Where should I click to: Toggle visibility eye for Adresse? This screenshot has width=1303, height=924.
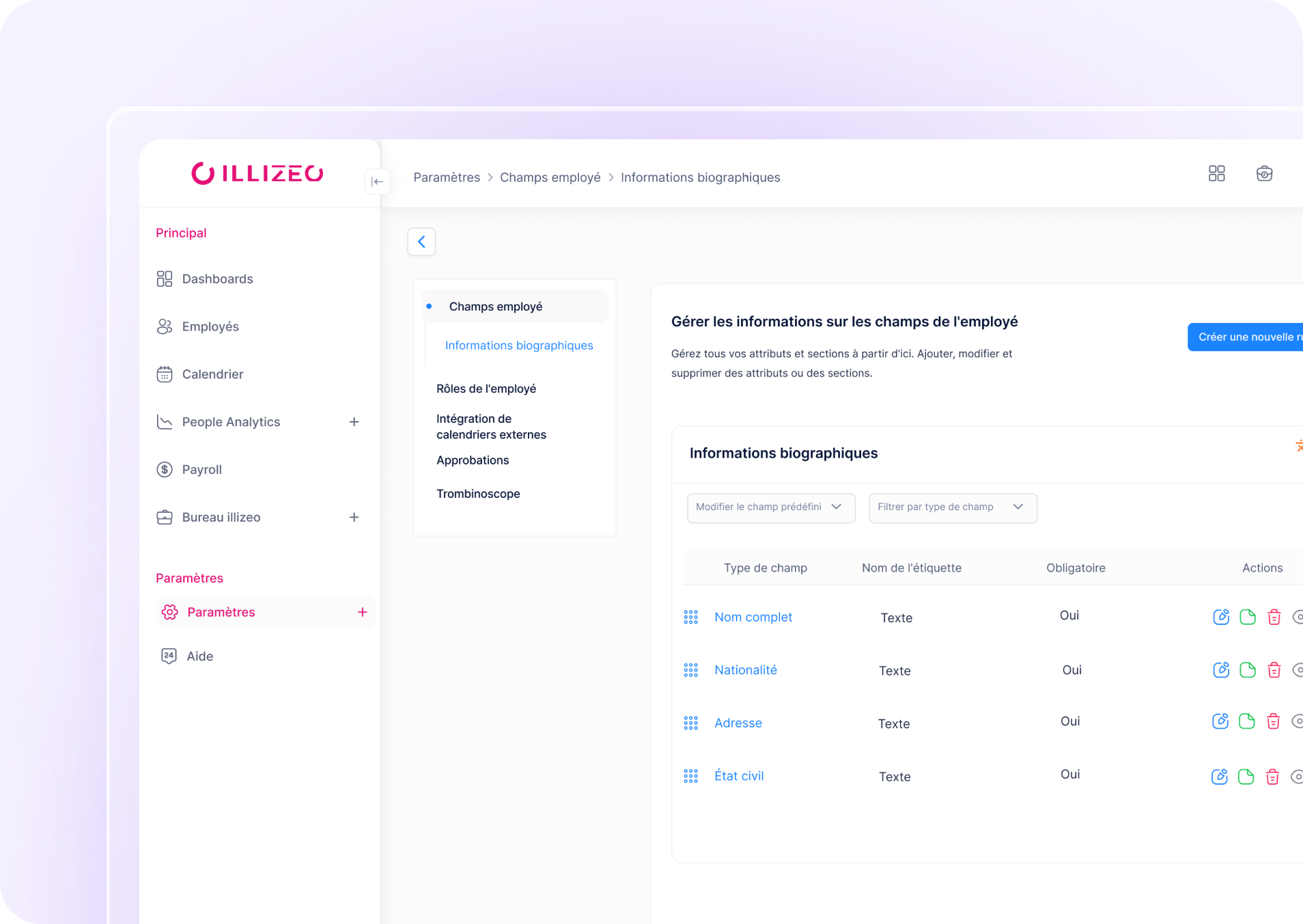[1296, 722]
